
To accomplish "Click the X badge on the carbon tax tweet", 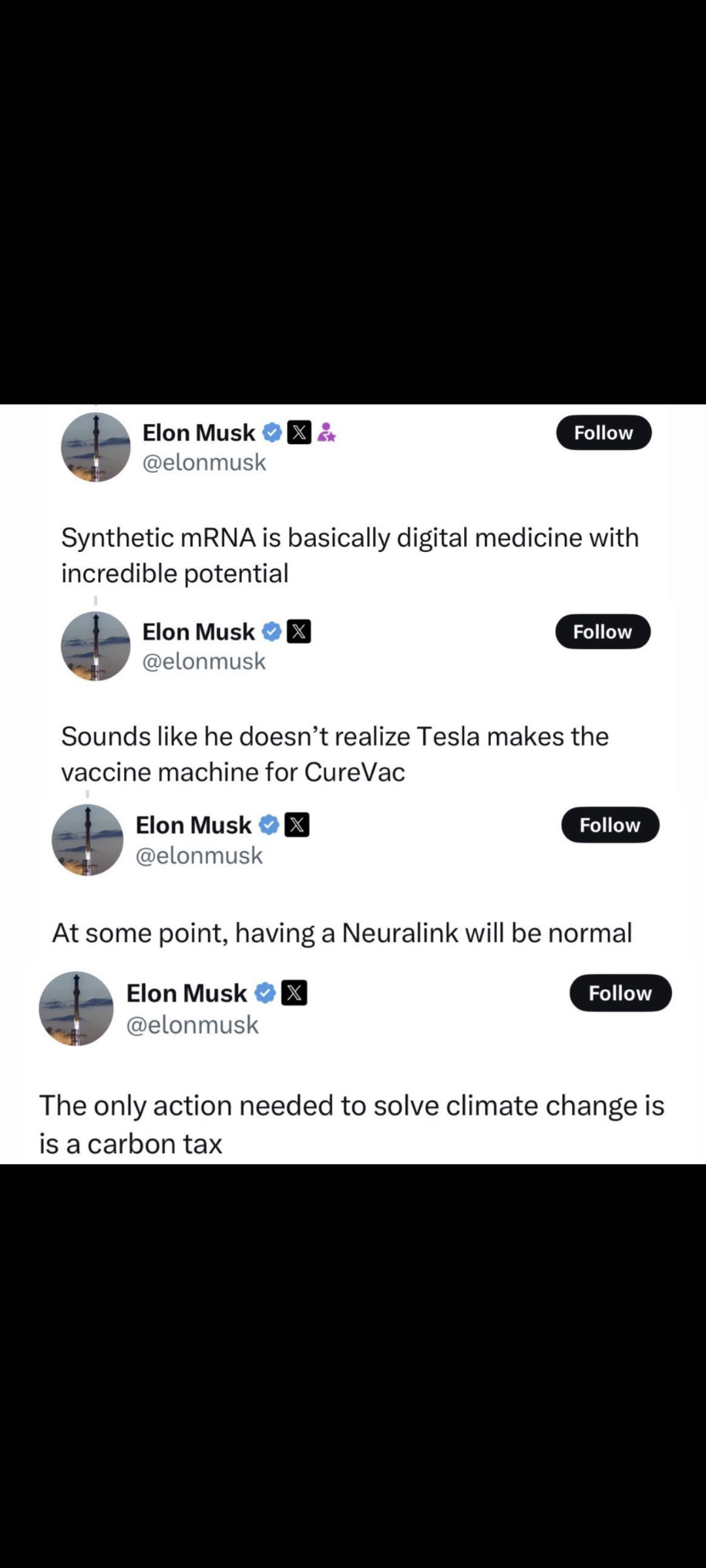I will 294,993.
